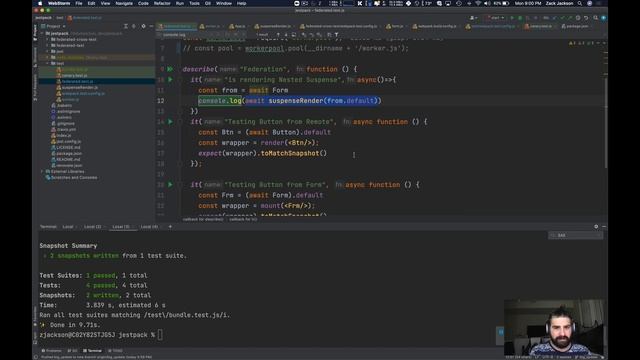Screen dimensions: 640x360
Task: Collapse the test folder in project tree
Action: click(x=47, y=63)
